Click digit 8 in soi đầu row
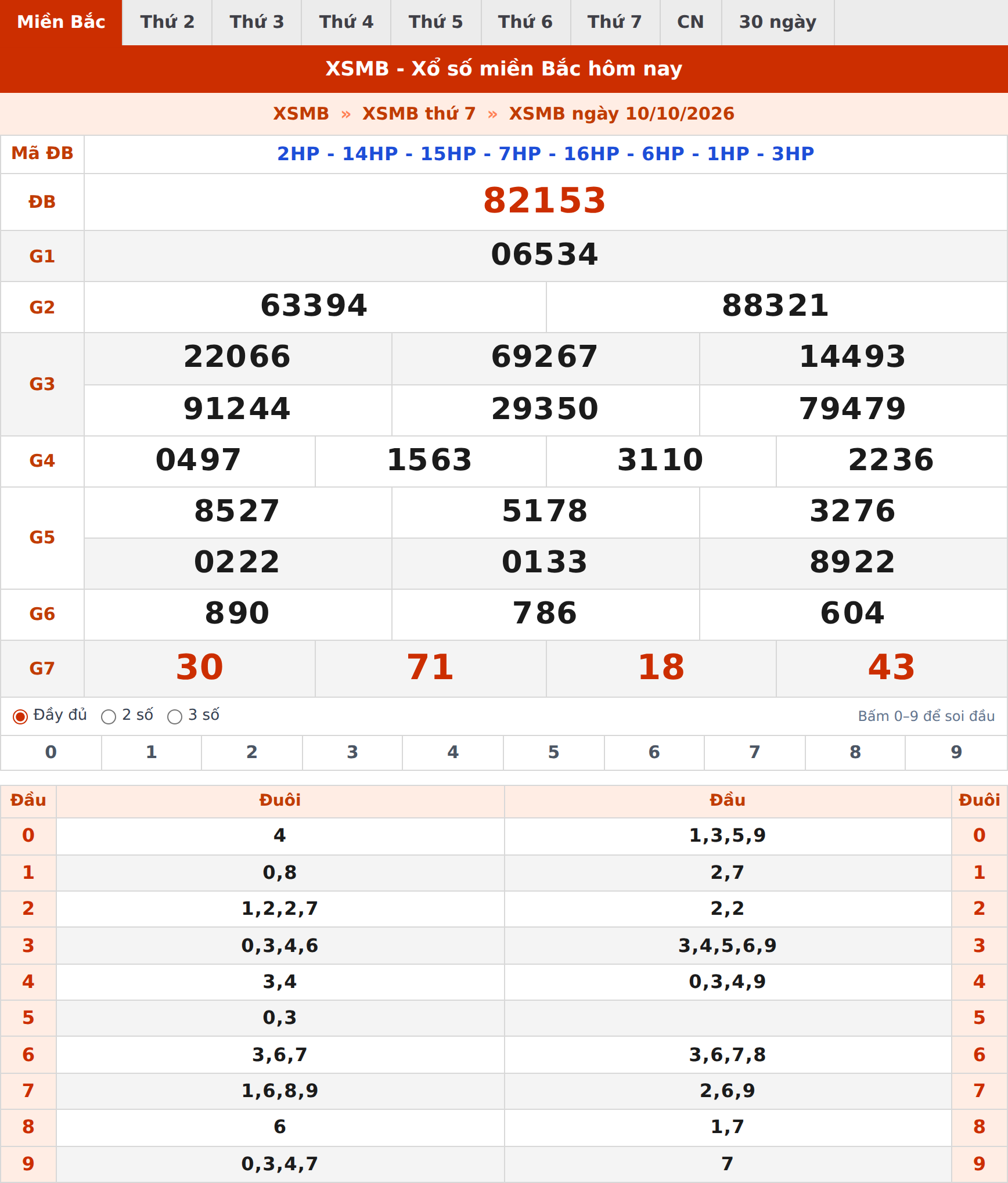Screen dimensions: 1008x1183 (x=855, y=753)
